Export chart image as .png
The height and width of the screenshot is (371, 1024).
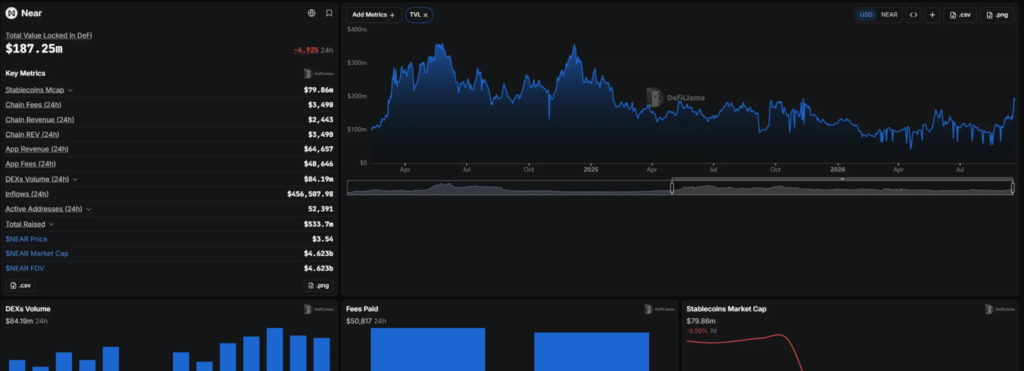998,14
